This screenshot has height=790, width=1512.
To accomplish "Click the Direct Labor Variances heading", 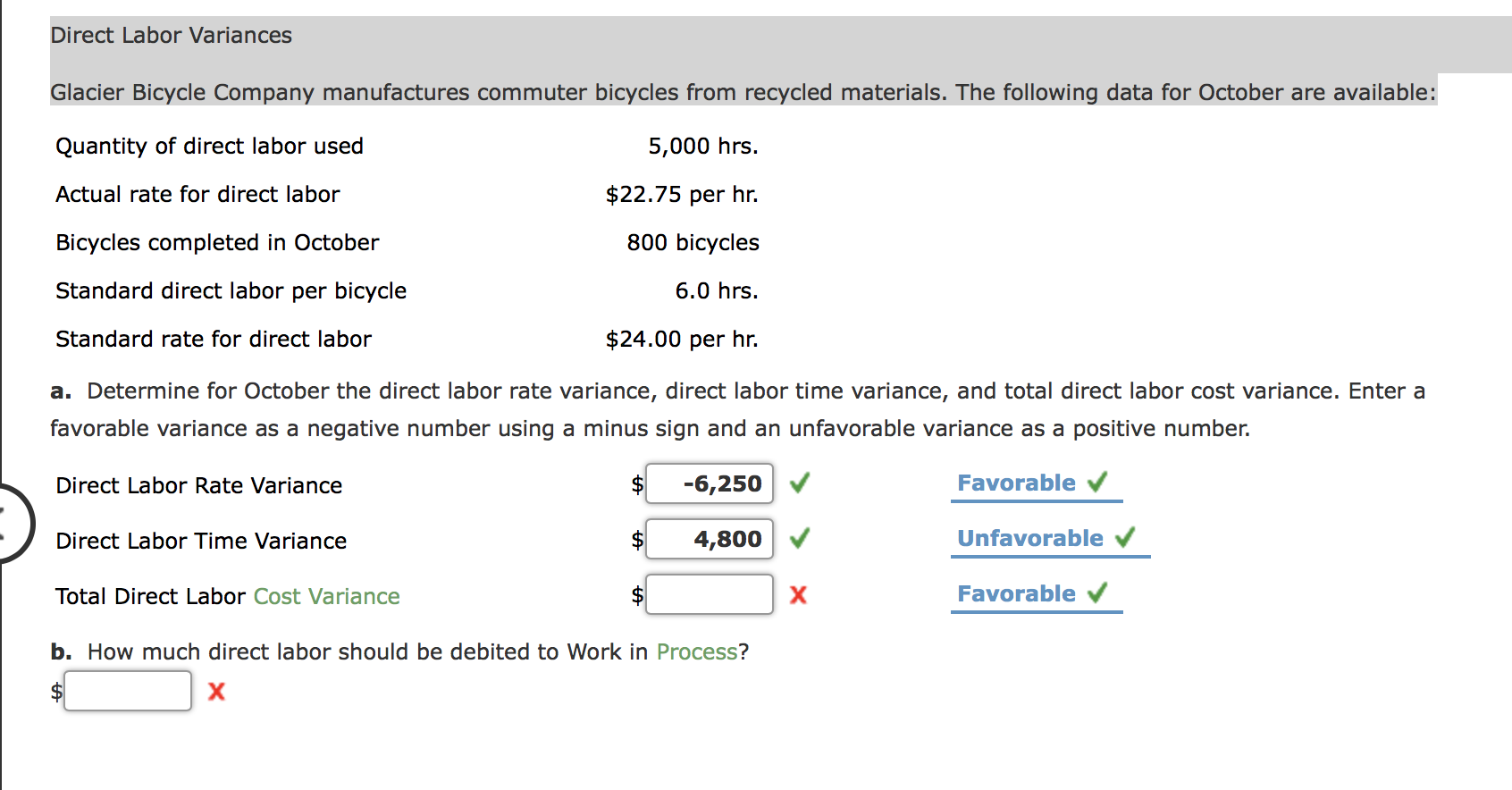I will [x=172, y=36].
